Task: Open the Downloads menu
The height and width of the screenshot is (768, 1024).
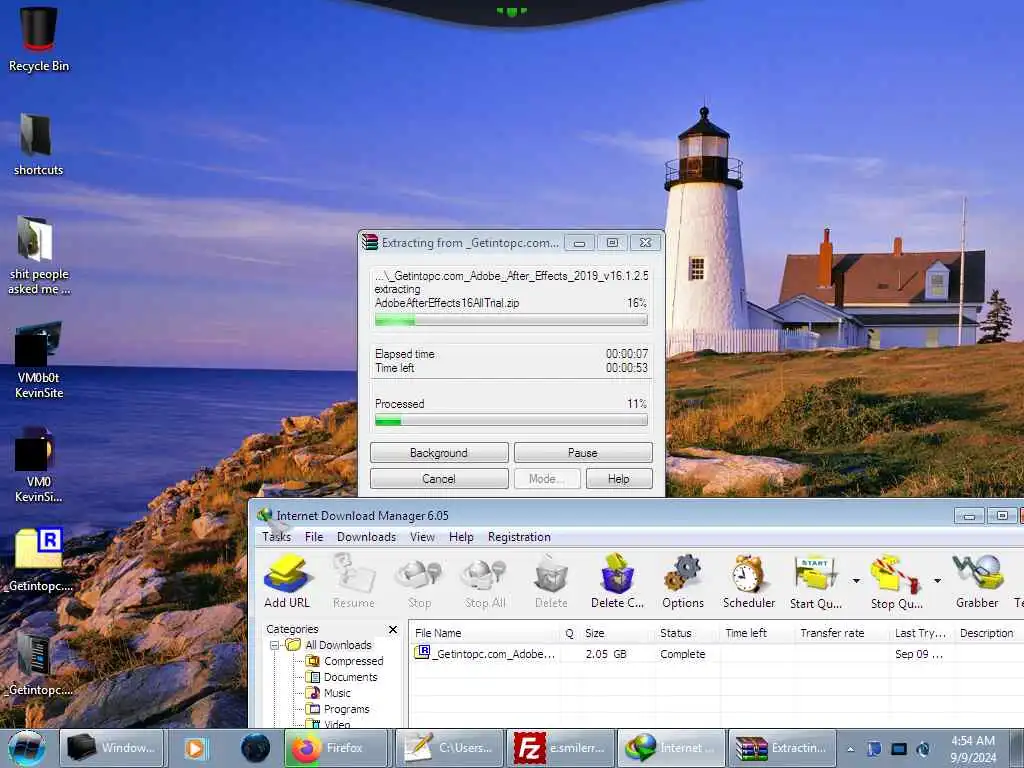Action: click(366, 537)
